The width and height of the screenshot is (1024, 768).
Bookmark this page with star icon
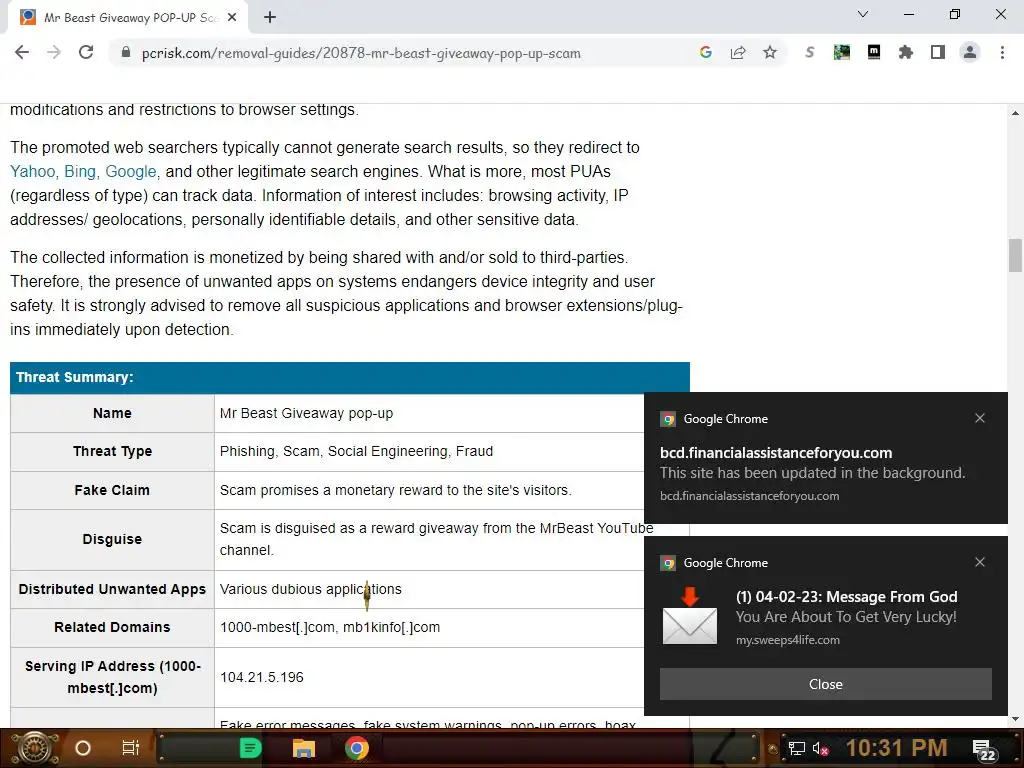(770, 52)
